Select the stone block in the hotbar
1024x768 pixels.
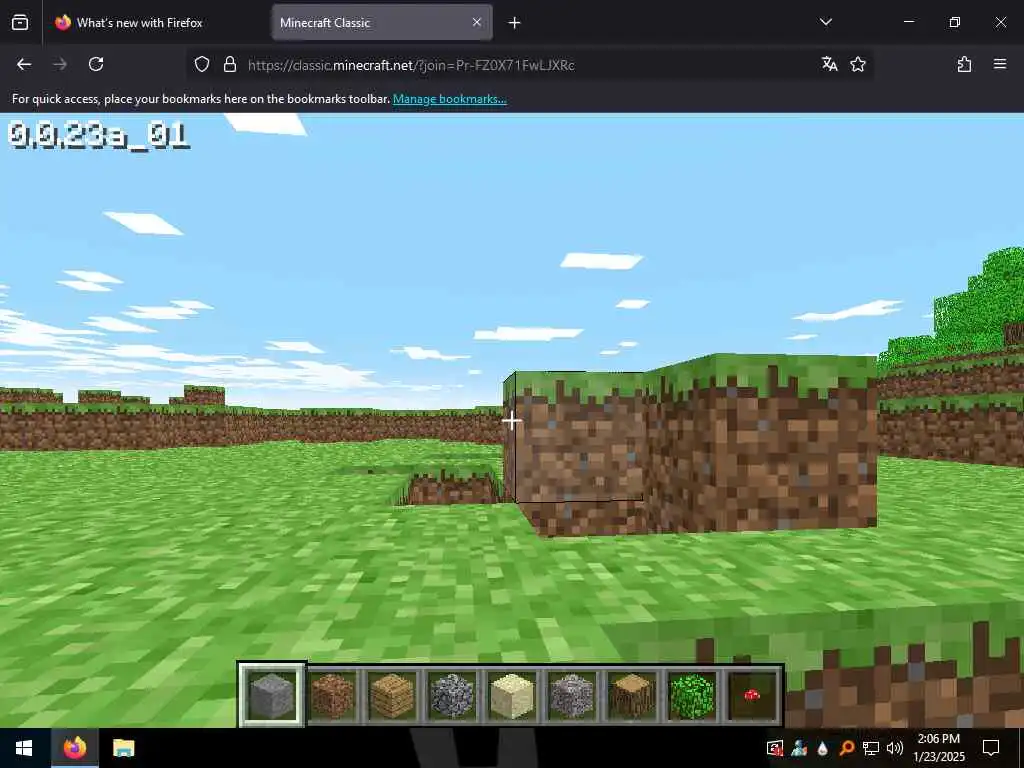click(272, 696)
